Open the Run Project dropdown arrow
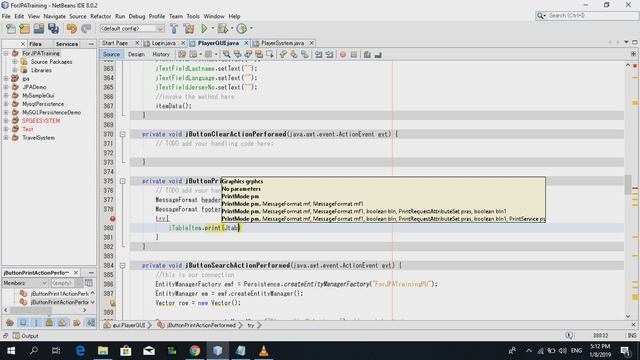 [212, 29]
